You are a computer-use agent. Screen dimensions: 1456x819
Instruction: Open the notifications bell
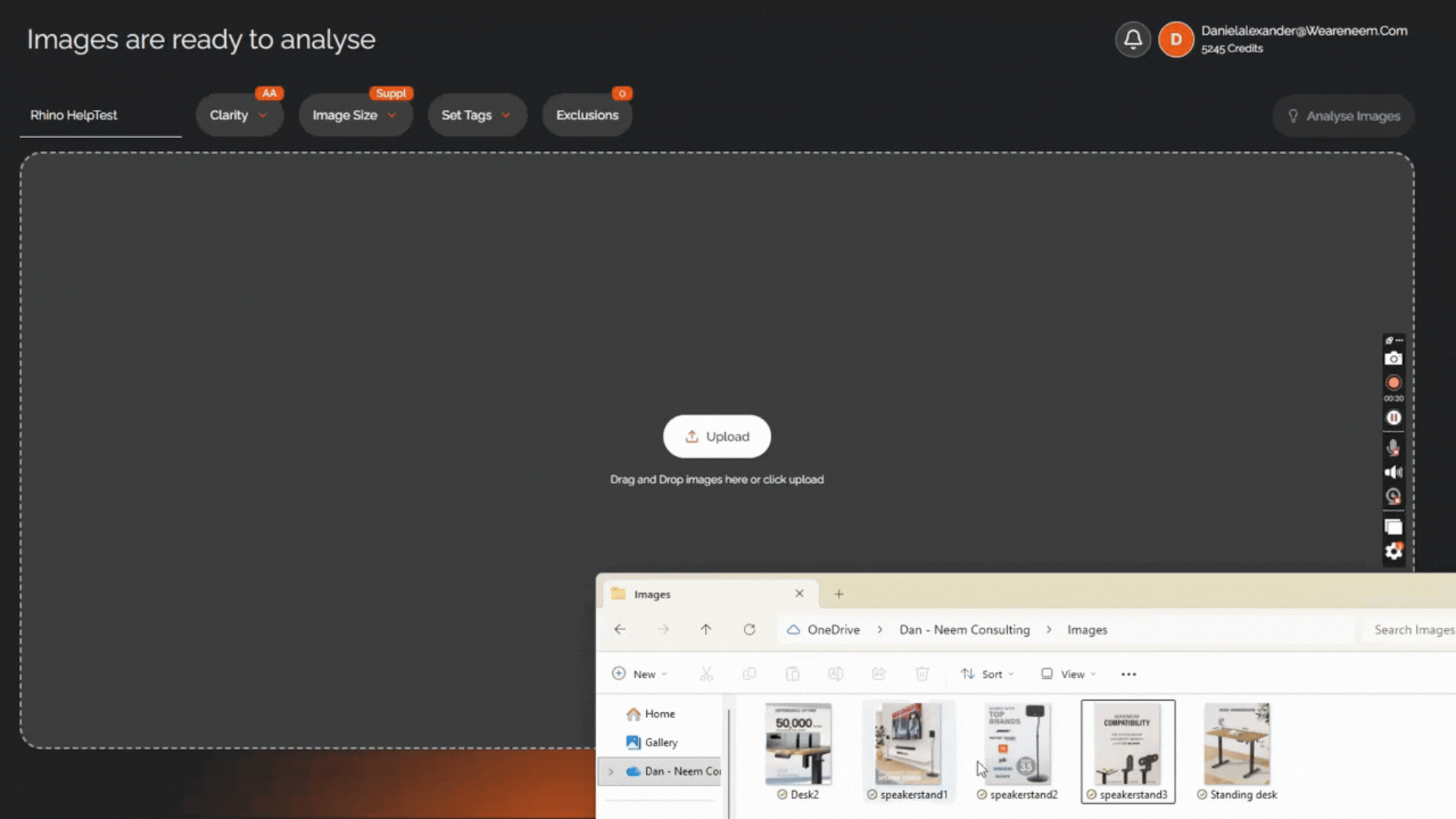(1133, 39)
